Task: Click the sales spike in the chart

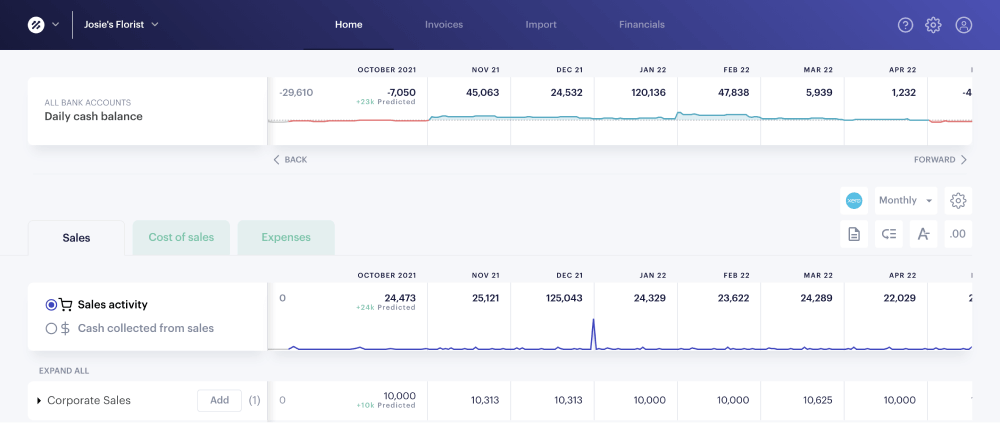Action: 594,332
